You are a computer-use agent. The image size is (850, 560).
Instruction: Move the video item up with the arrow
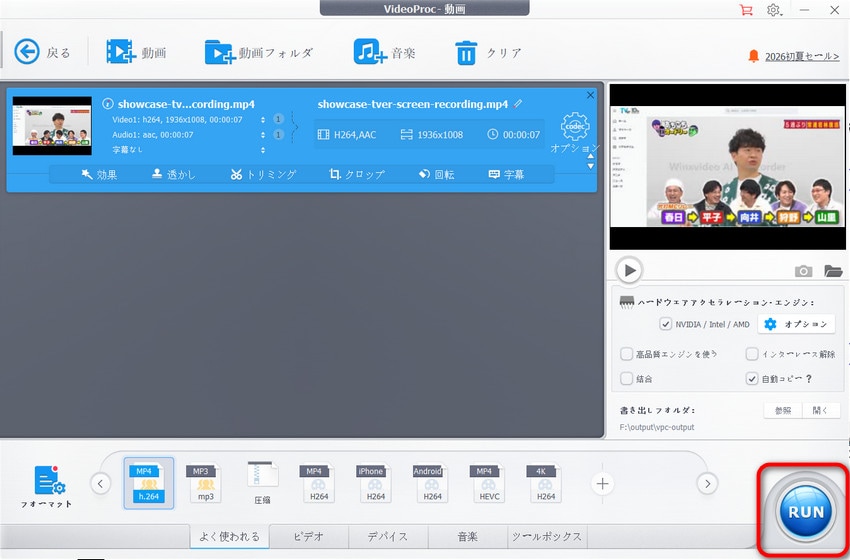(590, 157)
